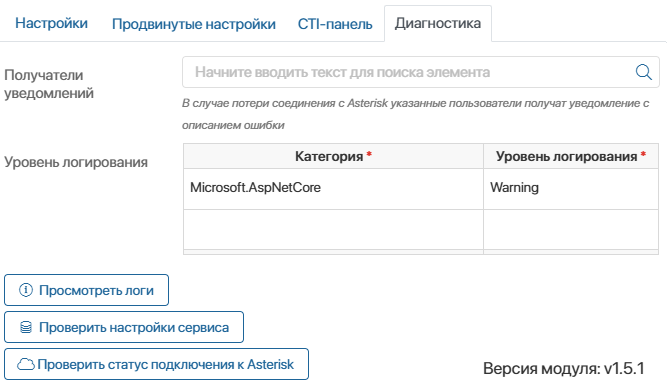
Task: Click the Warning logging level cell
Action: (x=571, y=188)
